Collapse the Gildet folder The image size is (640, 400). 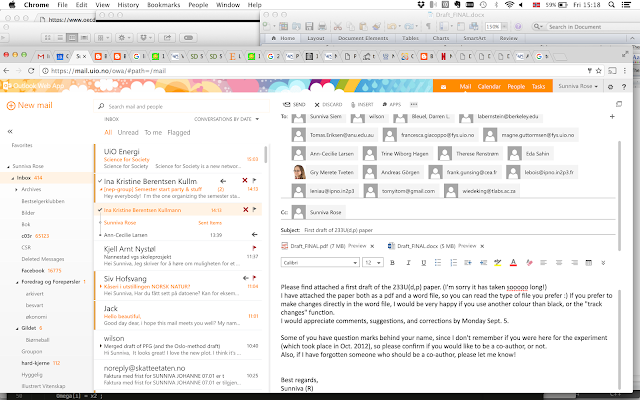[x=17, y=328]
